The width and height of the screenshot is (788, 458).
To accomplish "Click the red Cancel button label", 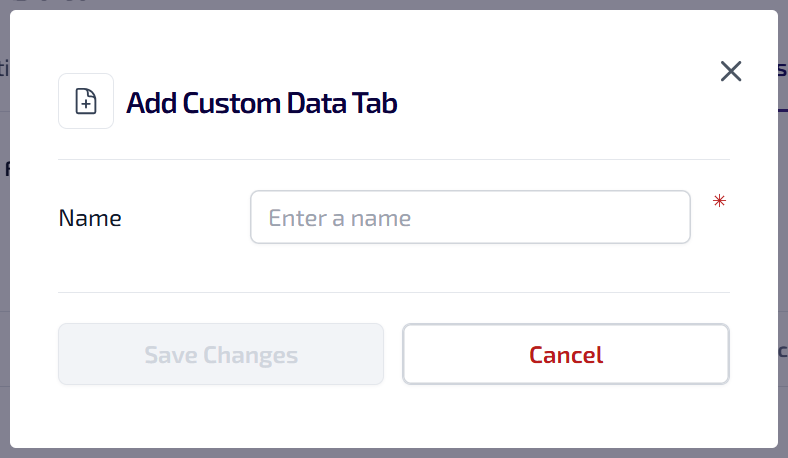I will click(x=566, y=355).
